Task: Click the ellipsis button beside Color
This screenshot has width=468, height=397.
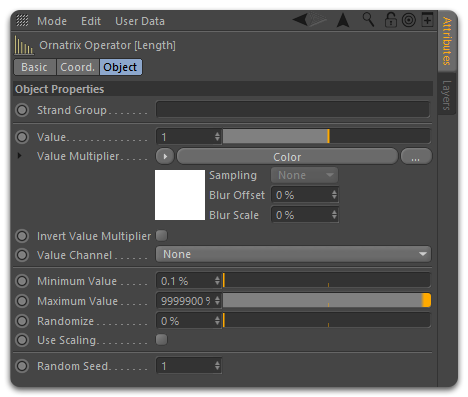Action: click(416, 157)
